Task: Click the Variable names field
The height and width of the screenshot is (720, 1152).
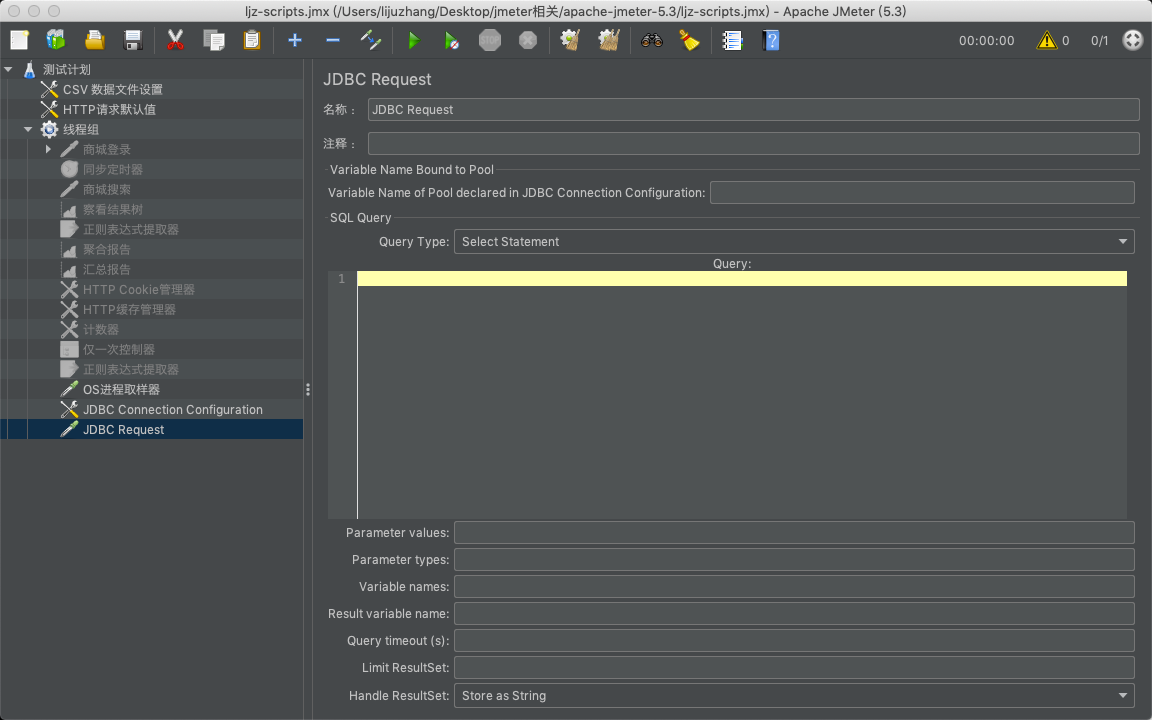Action: (794, 587)
